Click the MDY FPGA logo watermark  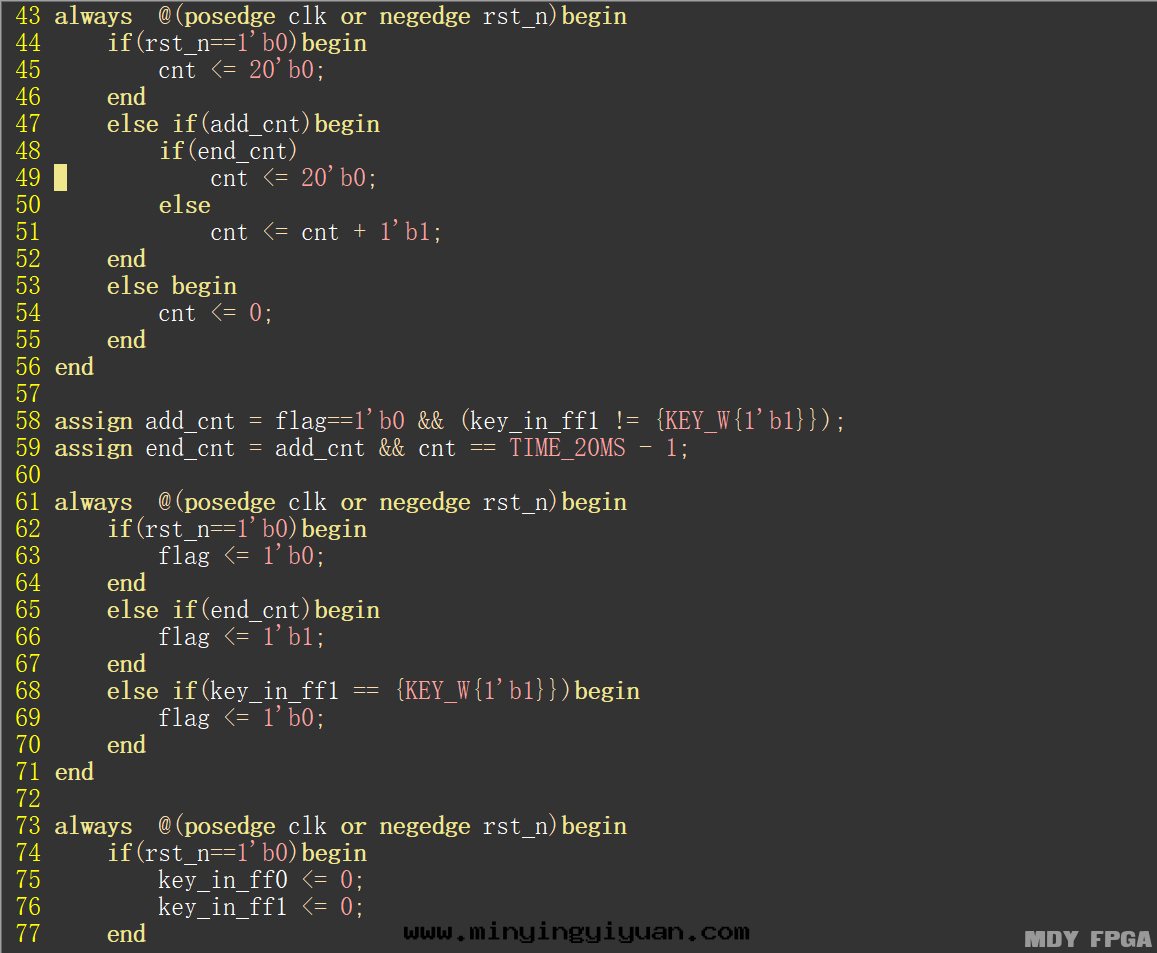[x=1088, y=939]
